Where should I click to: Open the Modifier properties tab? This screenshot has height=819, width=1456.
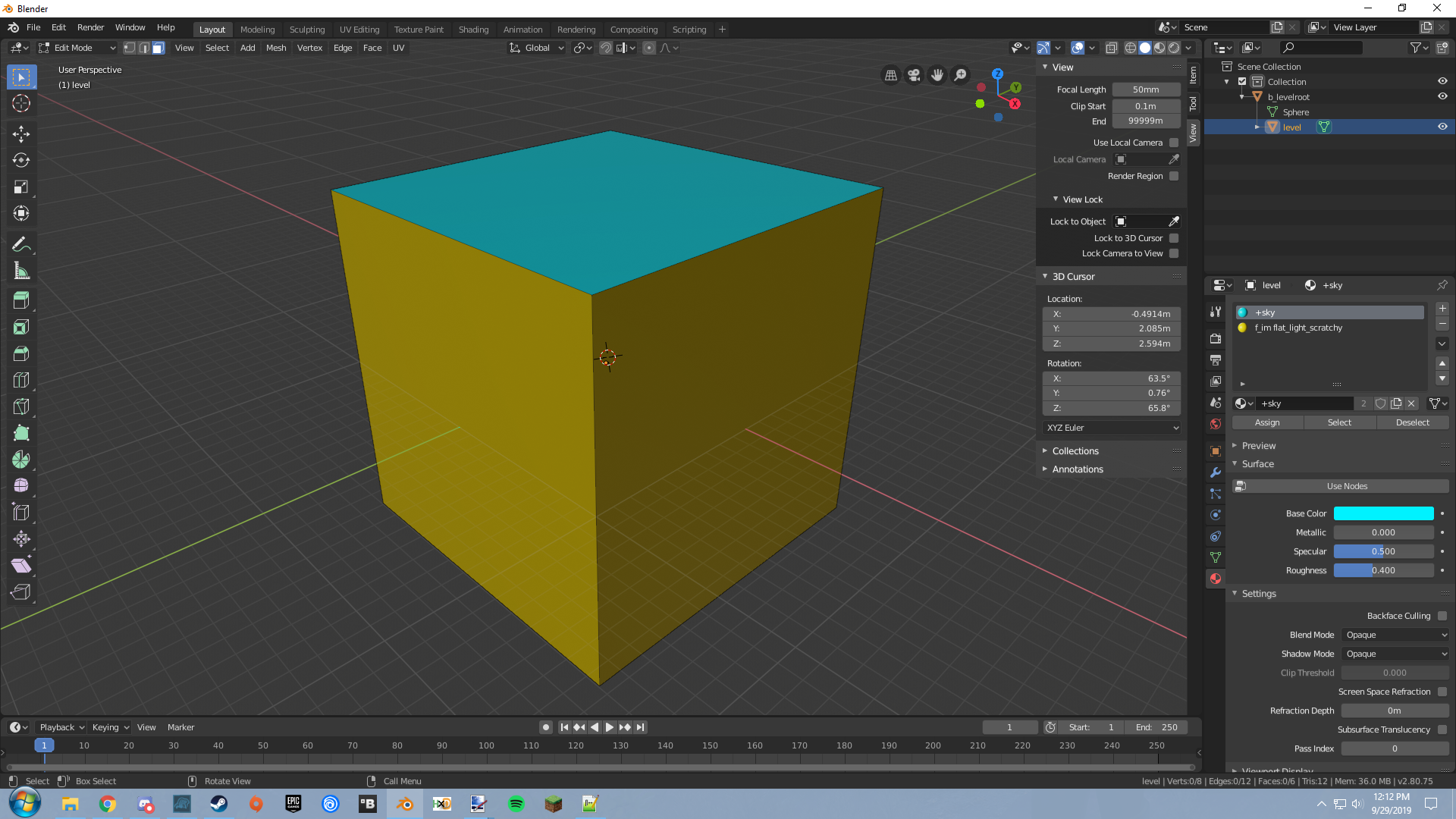point(1215,473)
